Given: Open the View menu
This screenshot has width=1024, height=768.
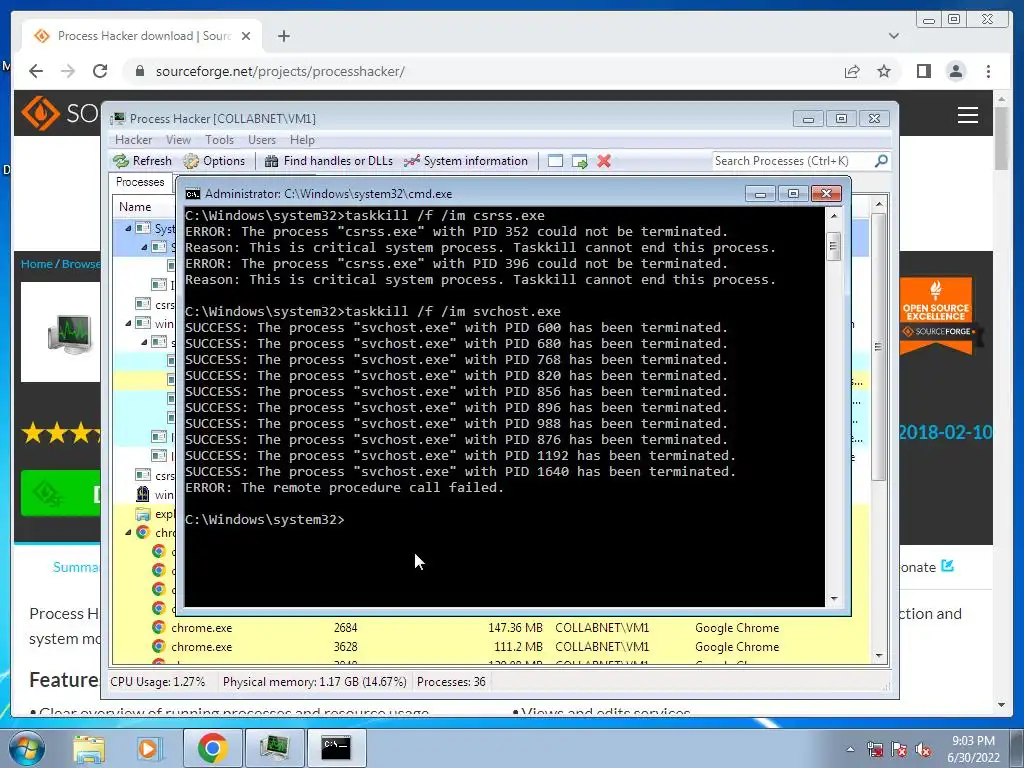Looking at the screenshot, I should (178, 140).
